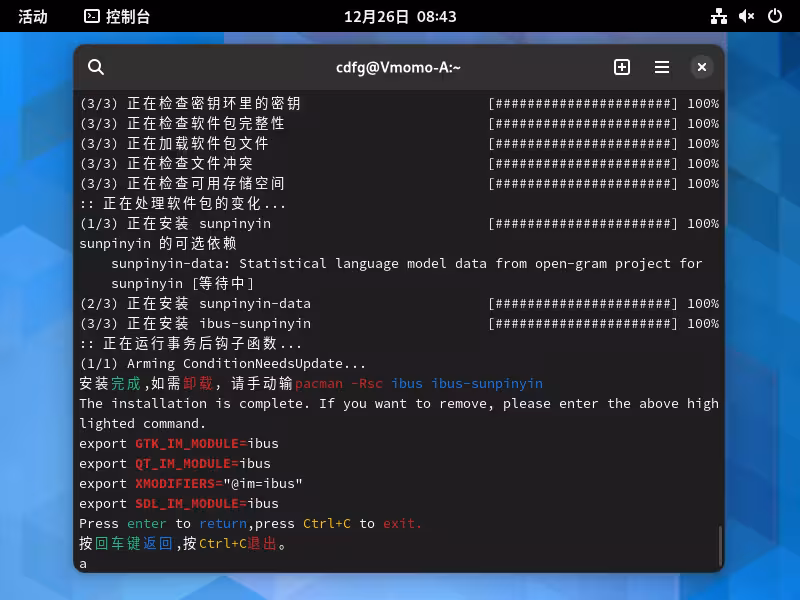Open the terminal search magnifier icon
Image resolution: width=800 pixels, height=600 pixels.
pyautogui.click(x=96, y=67)
